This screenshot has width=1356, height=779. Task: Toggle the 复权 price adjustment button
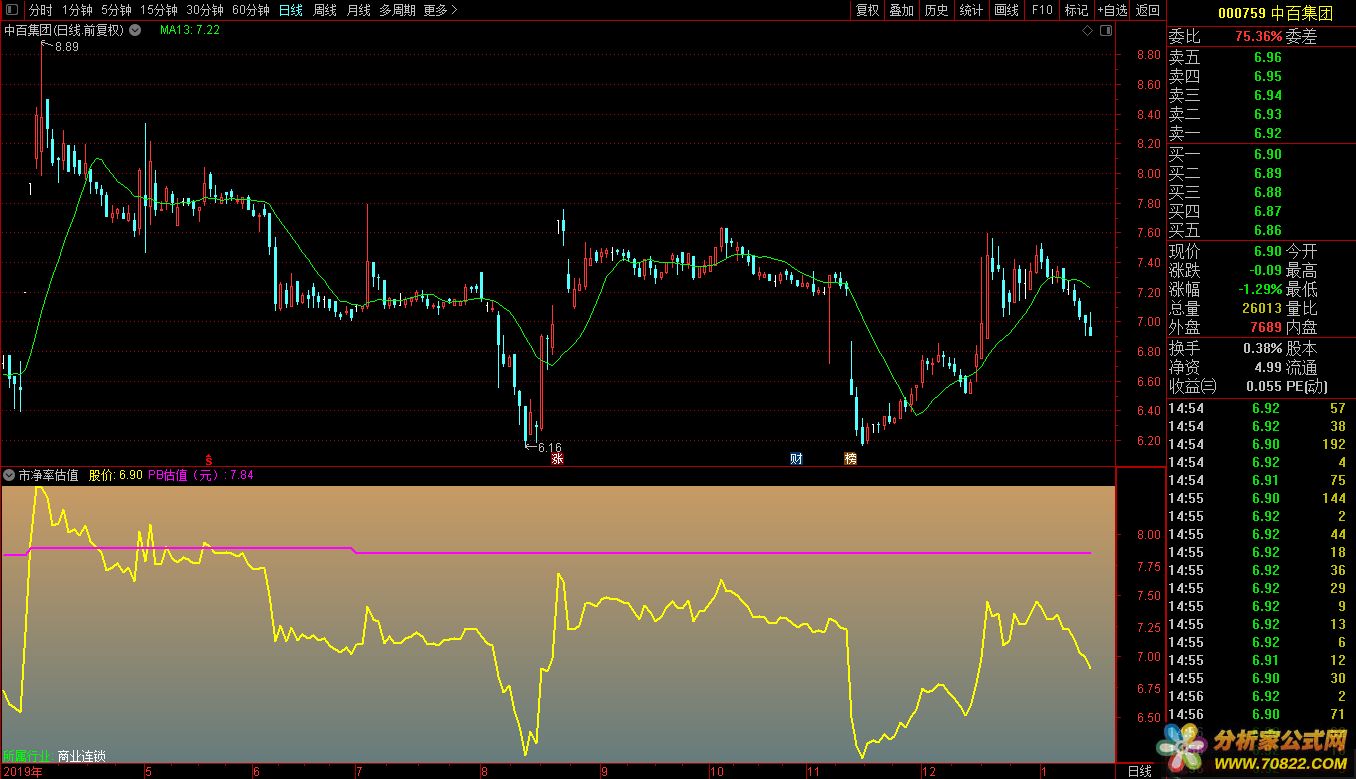tap(867, 10)
